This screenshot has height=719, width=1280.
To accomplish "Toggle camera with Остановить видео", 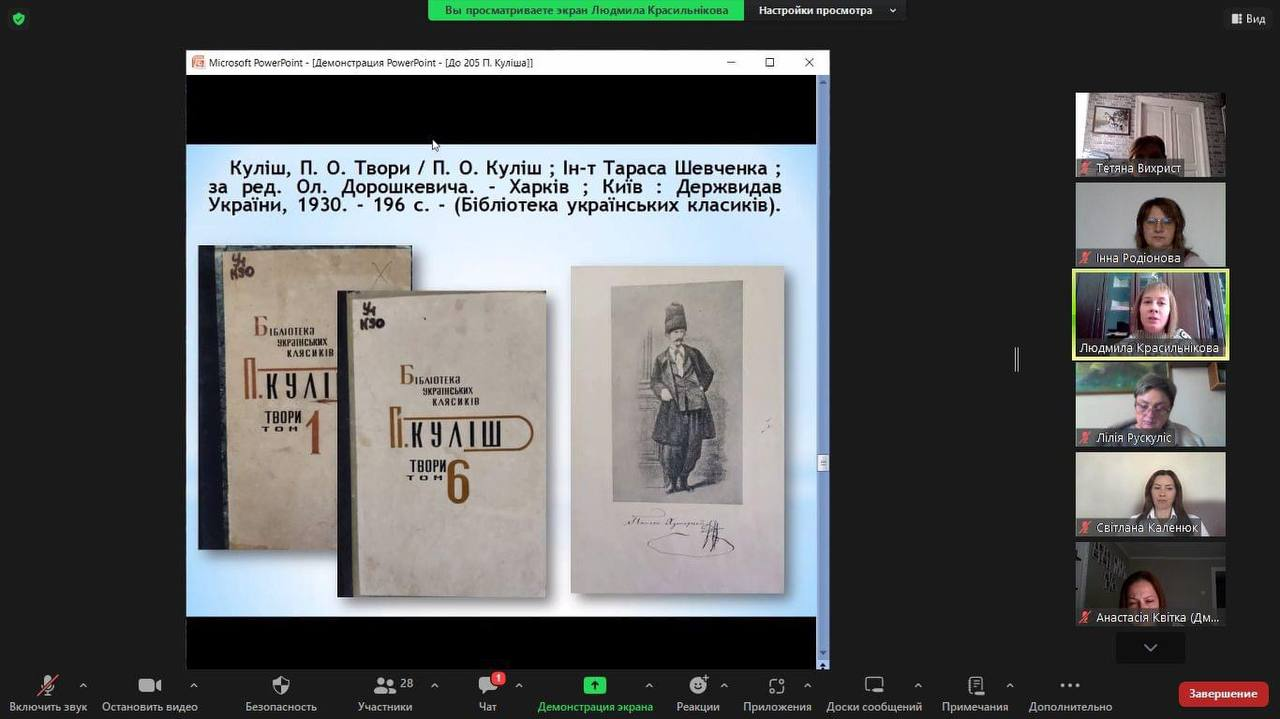I will [x=150, y=685].
